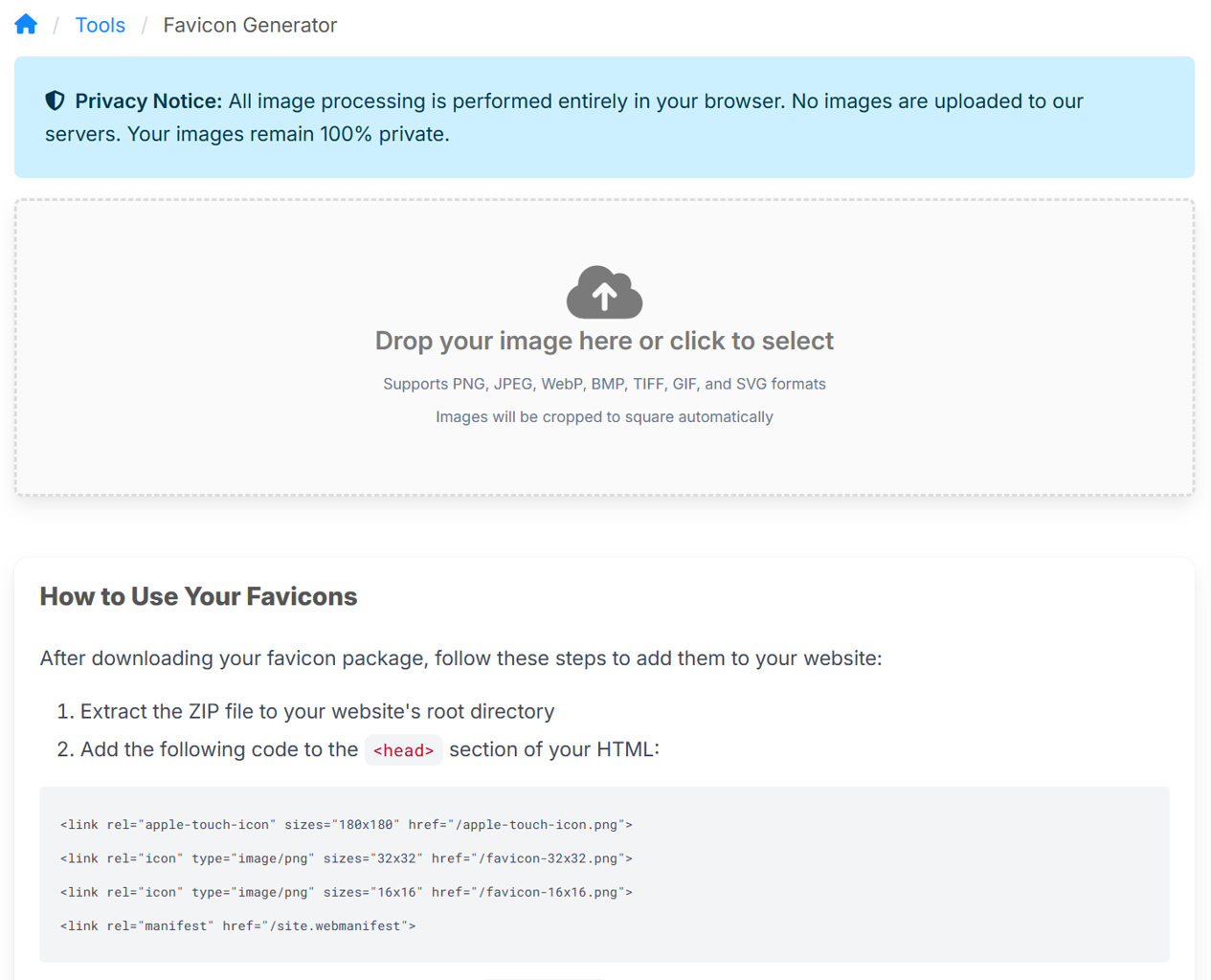Click the 'cropped to square automatically' note

click(604, 417)
